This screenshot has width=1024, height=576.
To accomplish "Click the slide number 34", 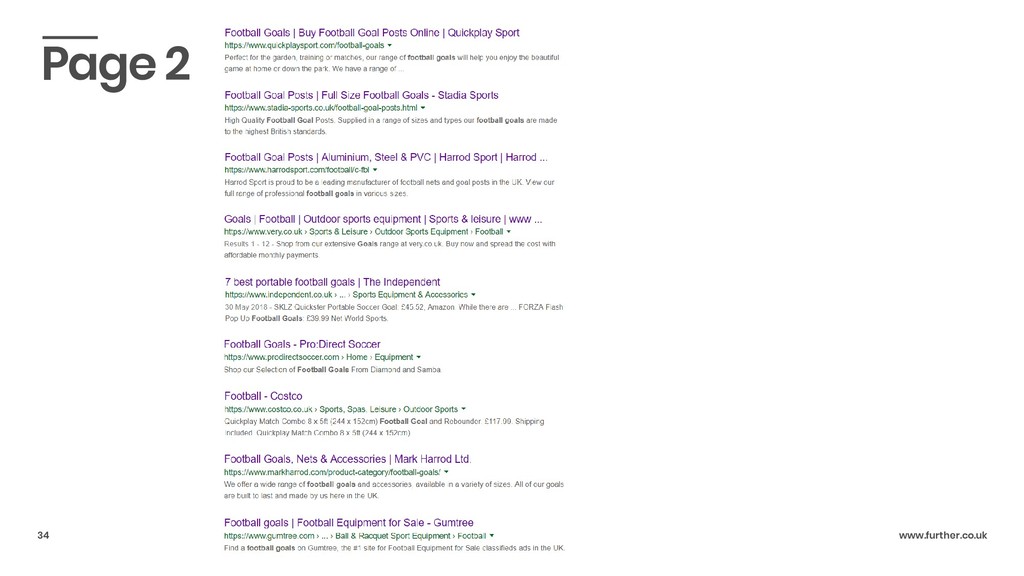I will (x=43, y=536).
